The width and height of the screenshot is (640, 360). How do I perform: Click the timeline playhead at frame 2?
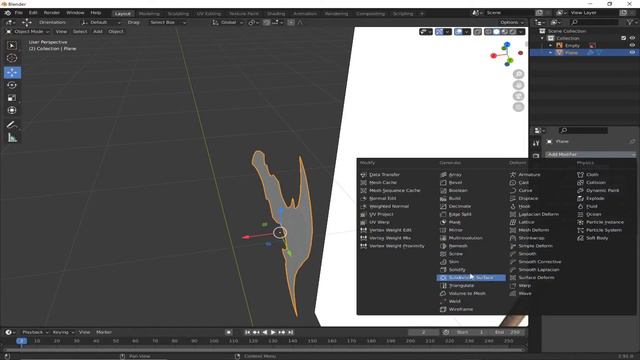[x=21, y=341]
